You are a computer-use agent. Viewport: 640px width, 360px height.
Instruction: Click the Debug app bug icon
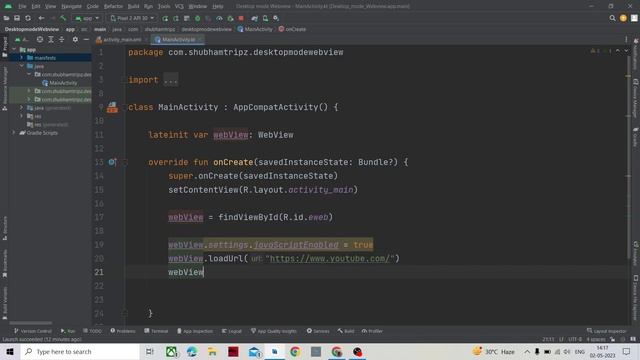click(x=198, y=18)
